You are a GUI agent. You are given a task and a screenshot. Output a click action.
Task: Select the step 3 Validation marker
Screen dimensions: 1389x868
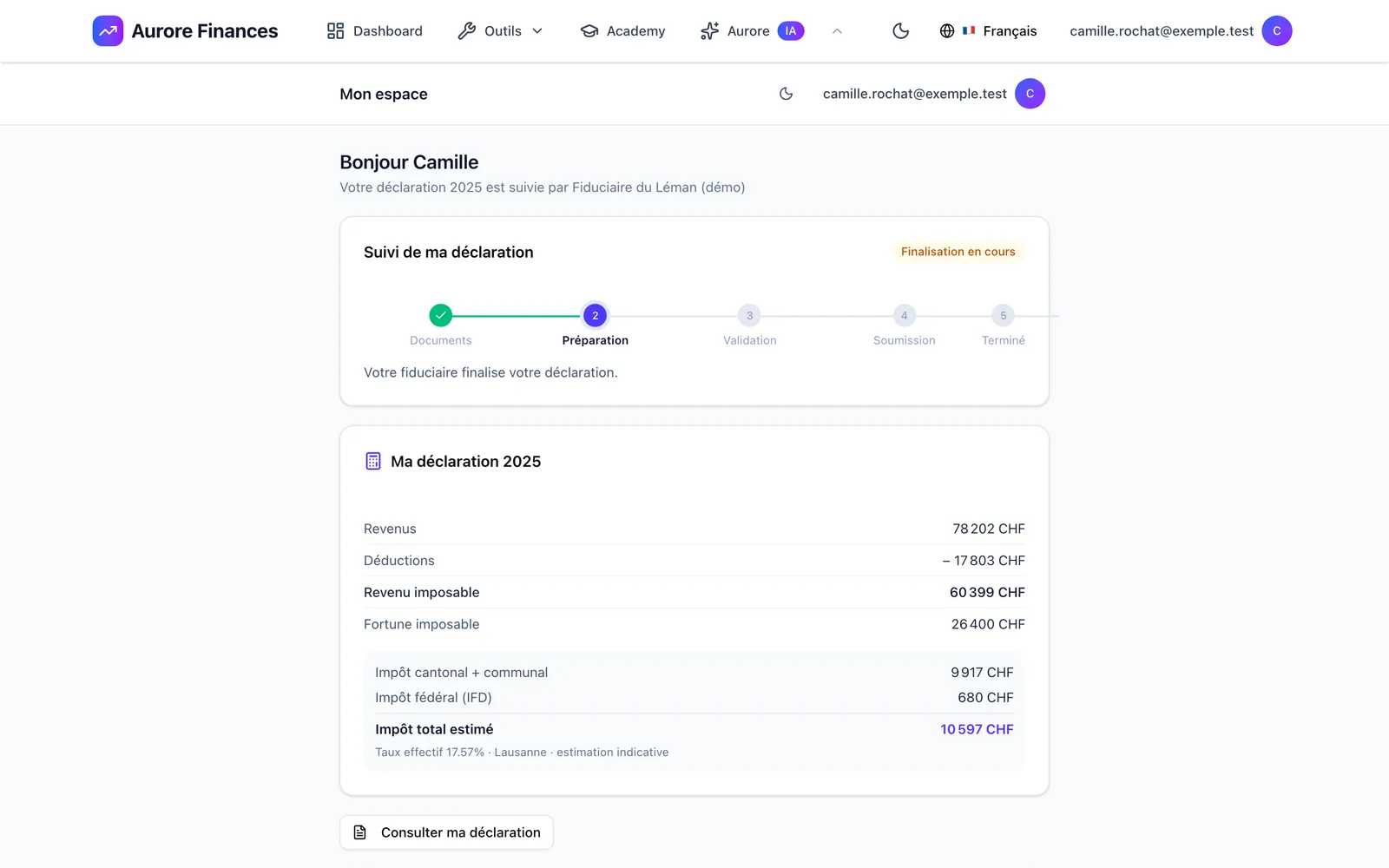pyautogui.click(x=750, y=316)
